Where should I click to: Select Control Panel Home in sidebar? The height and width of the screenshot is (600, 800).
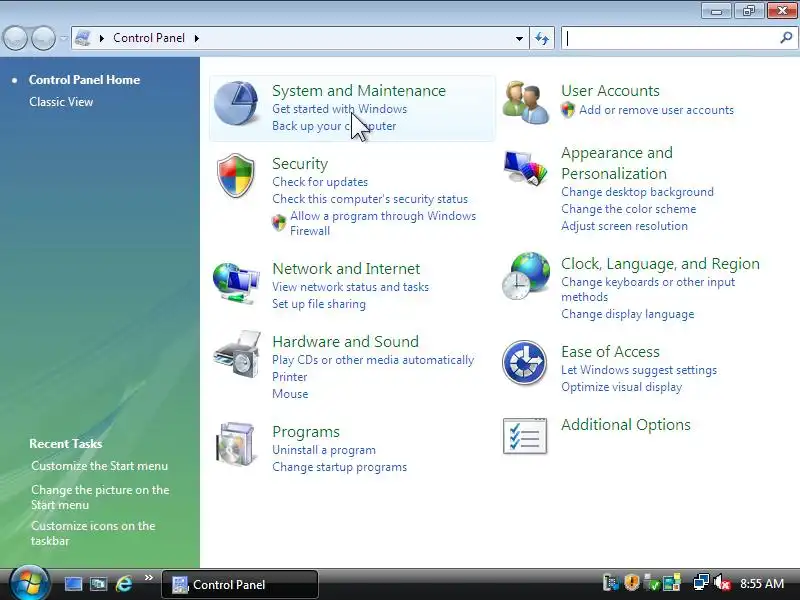[x=84, y=80]
